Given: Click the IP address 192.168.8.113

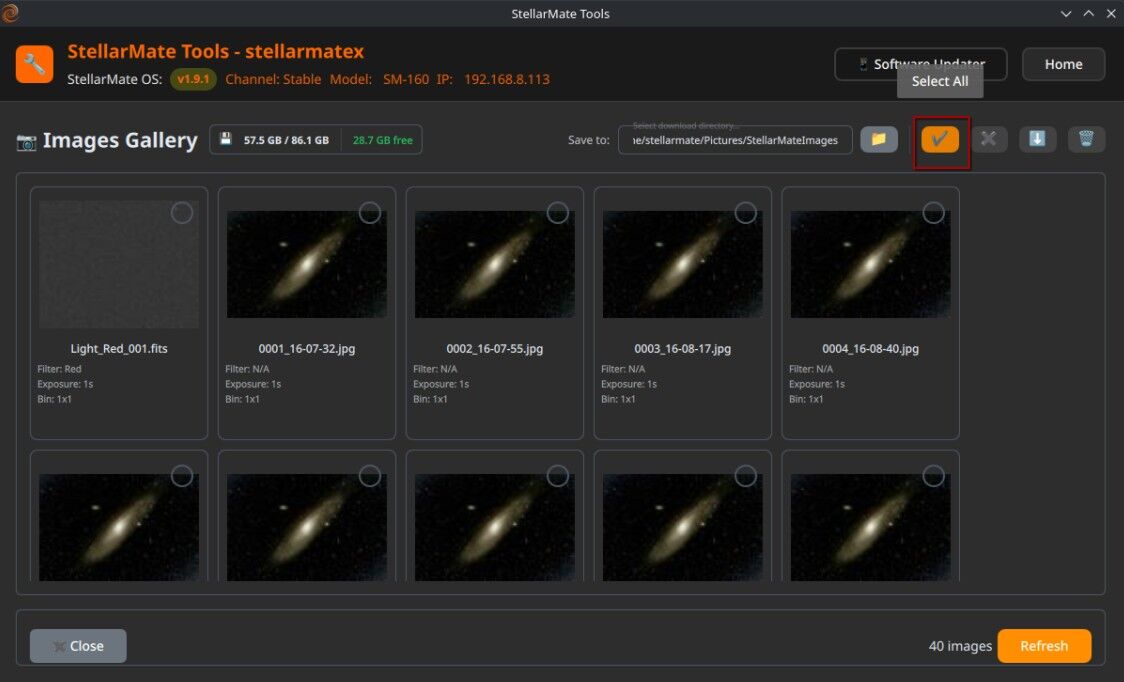Looking at the screenshot, I should (507, 79).
